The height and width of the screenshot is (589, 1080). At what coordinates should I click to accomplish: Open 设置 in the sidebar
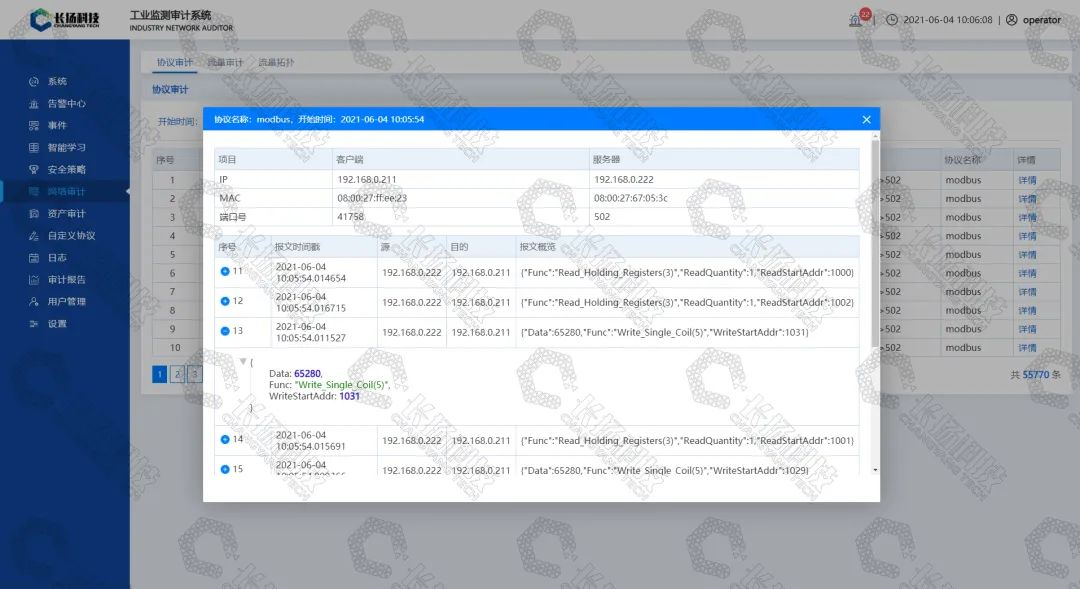pos(57,324)
